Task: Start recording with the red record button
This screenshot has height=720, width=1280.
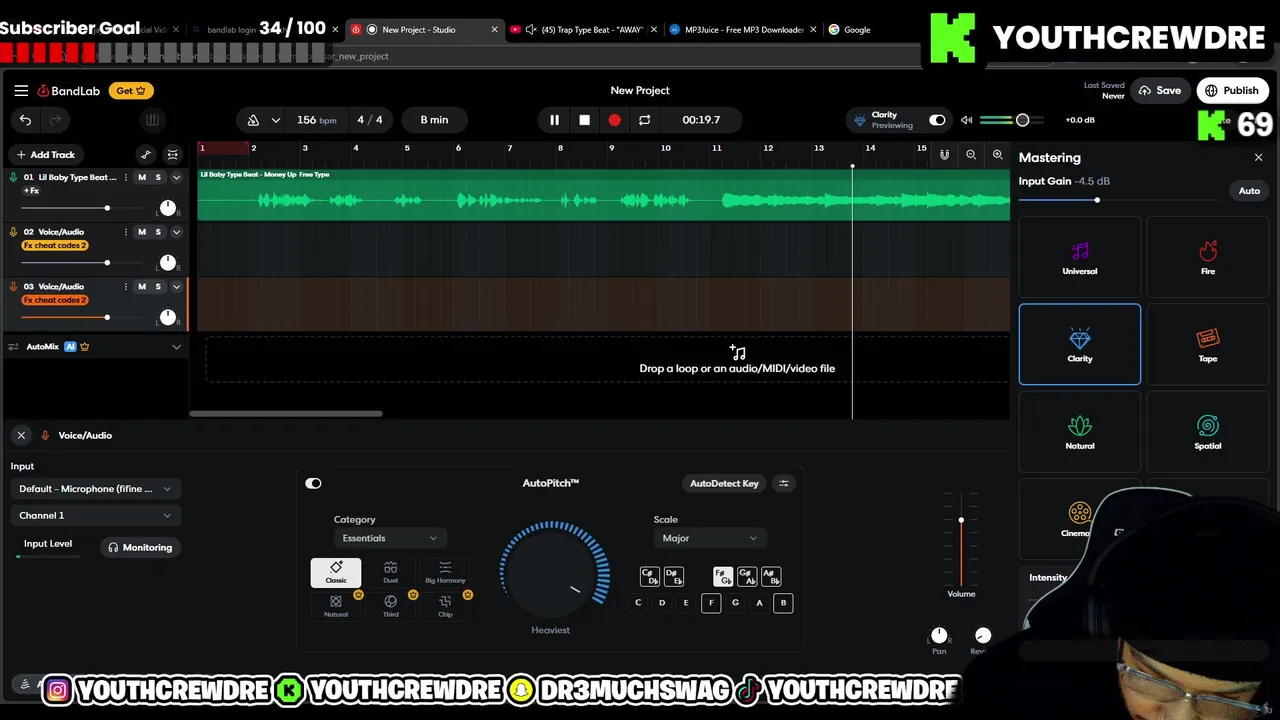Action: pos(614,120)
